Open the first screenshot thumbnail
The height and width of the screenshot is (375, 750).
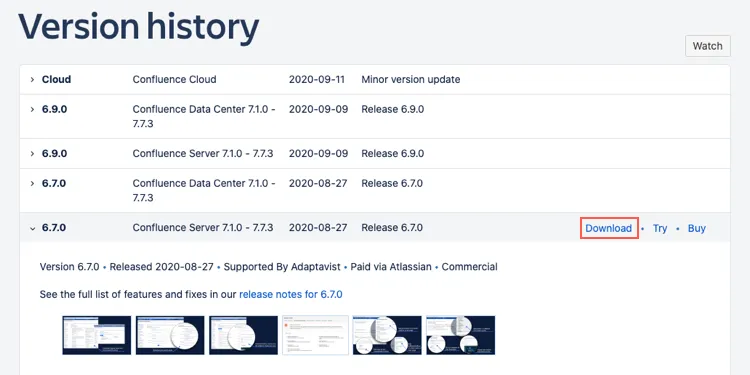(97, 335)
